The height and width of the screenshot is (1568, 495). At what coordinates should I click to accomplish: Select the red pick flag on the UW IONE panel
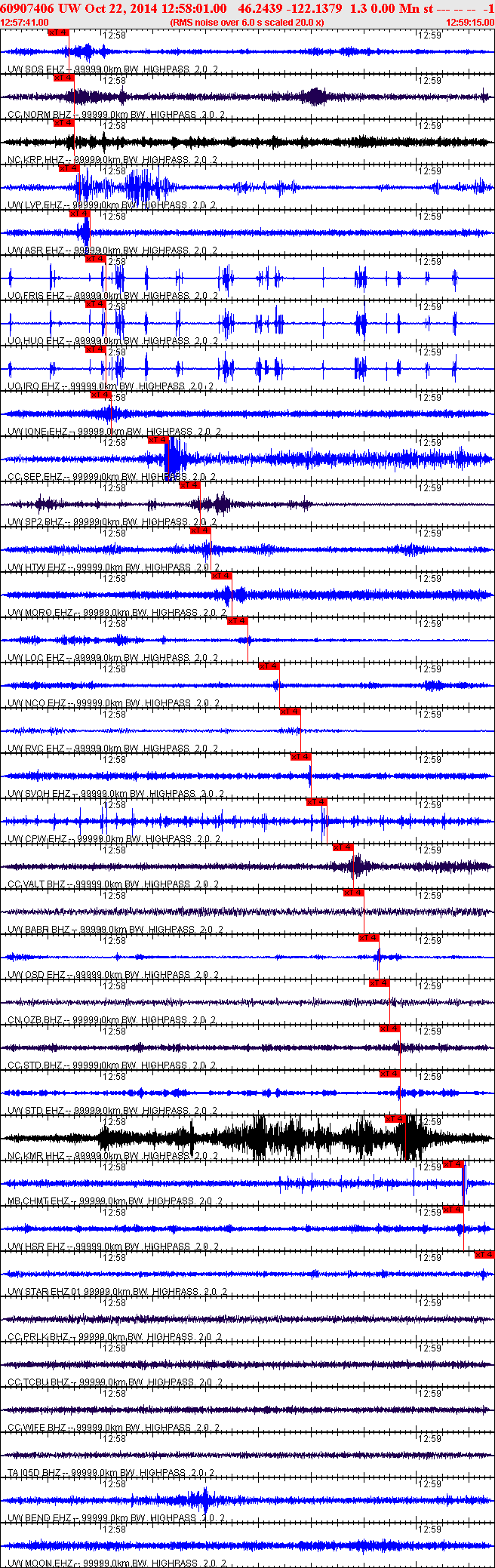coord(100,394)
